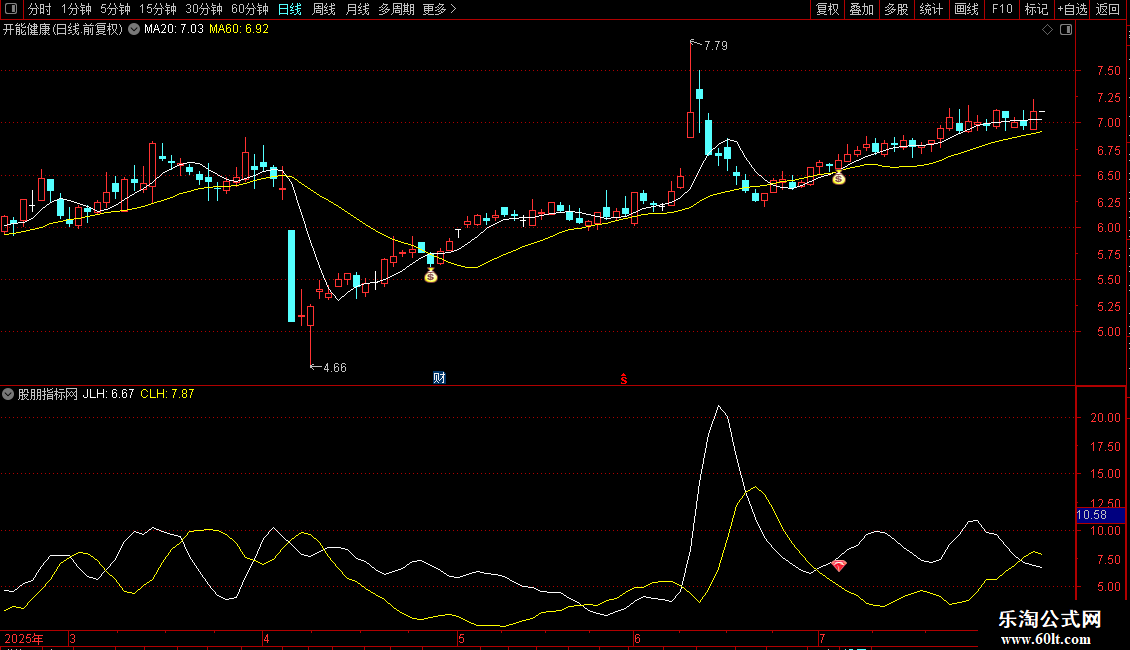Click the 20.00 indicator axis label
This screenshot has width=1130, height=650.
(1105, 418)
